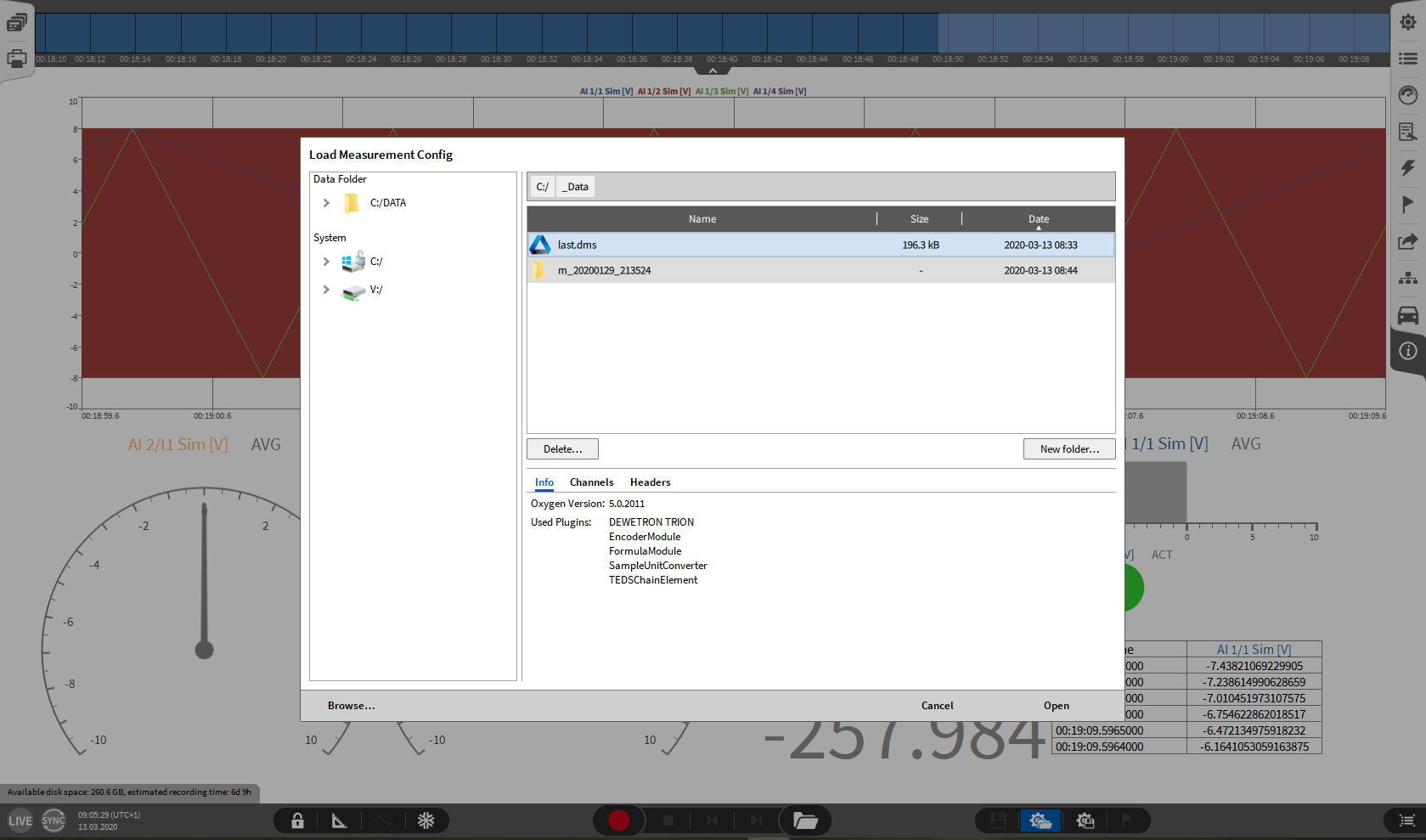Toggle the lock screen padlock icon
The image size is (1426, 840).
tap(297, 820)
